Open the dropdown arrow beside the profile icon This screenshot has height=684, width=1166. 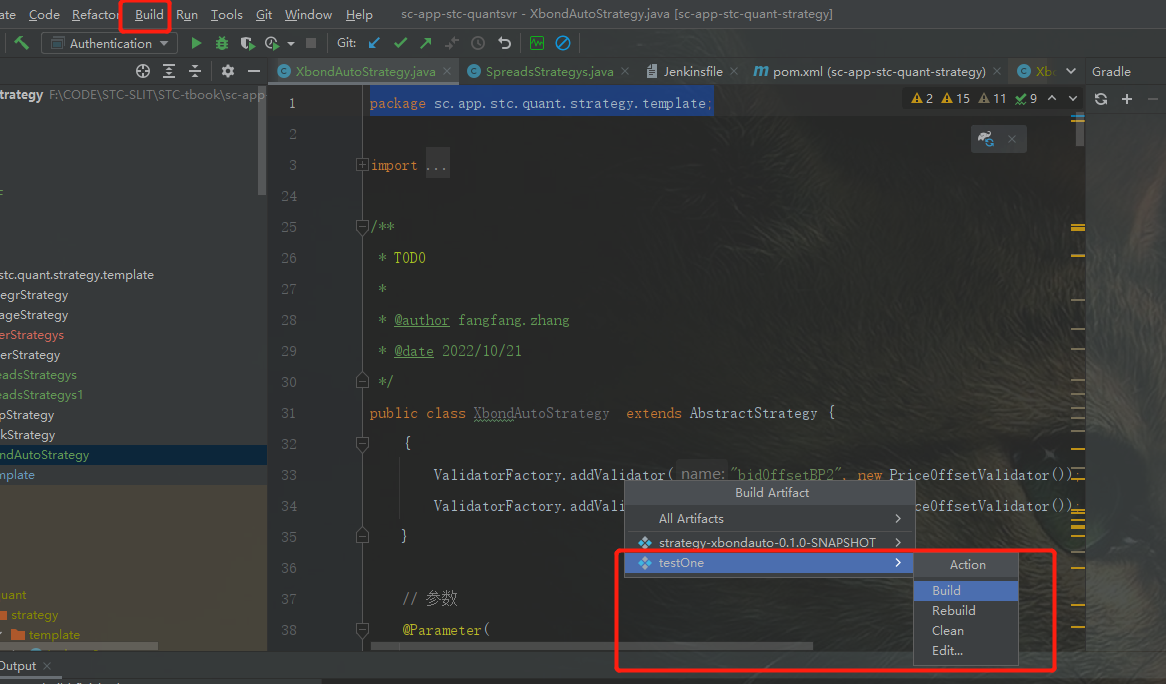[x=291, y=44]
